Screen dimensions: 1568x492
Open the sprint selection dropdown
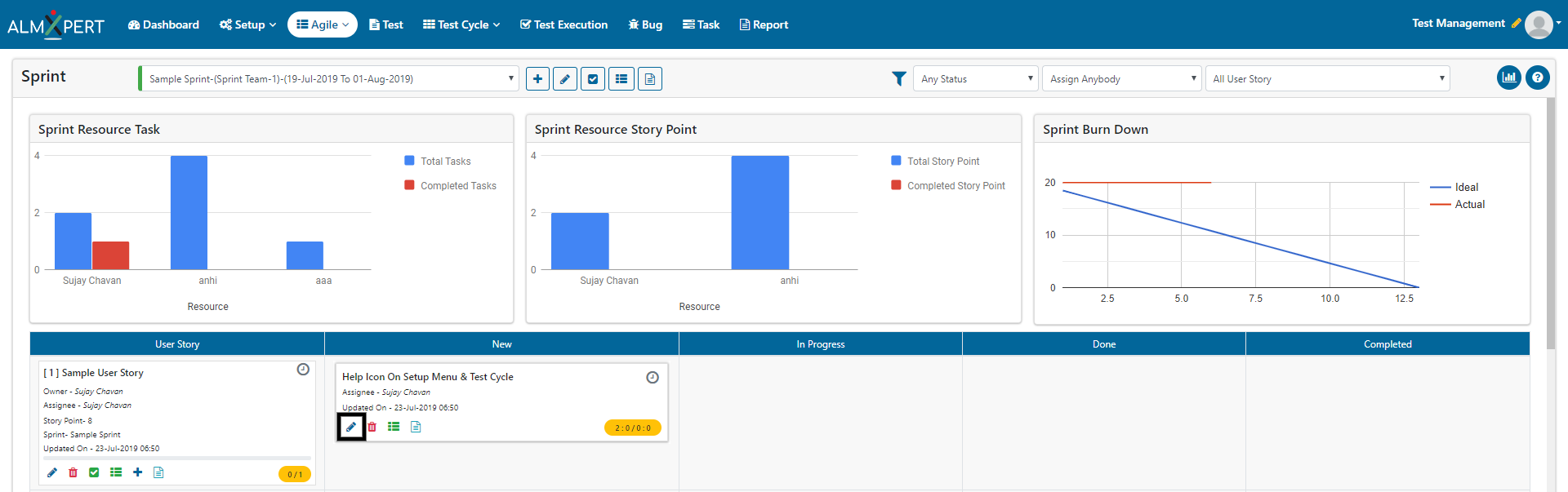click(328, 79)
